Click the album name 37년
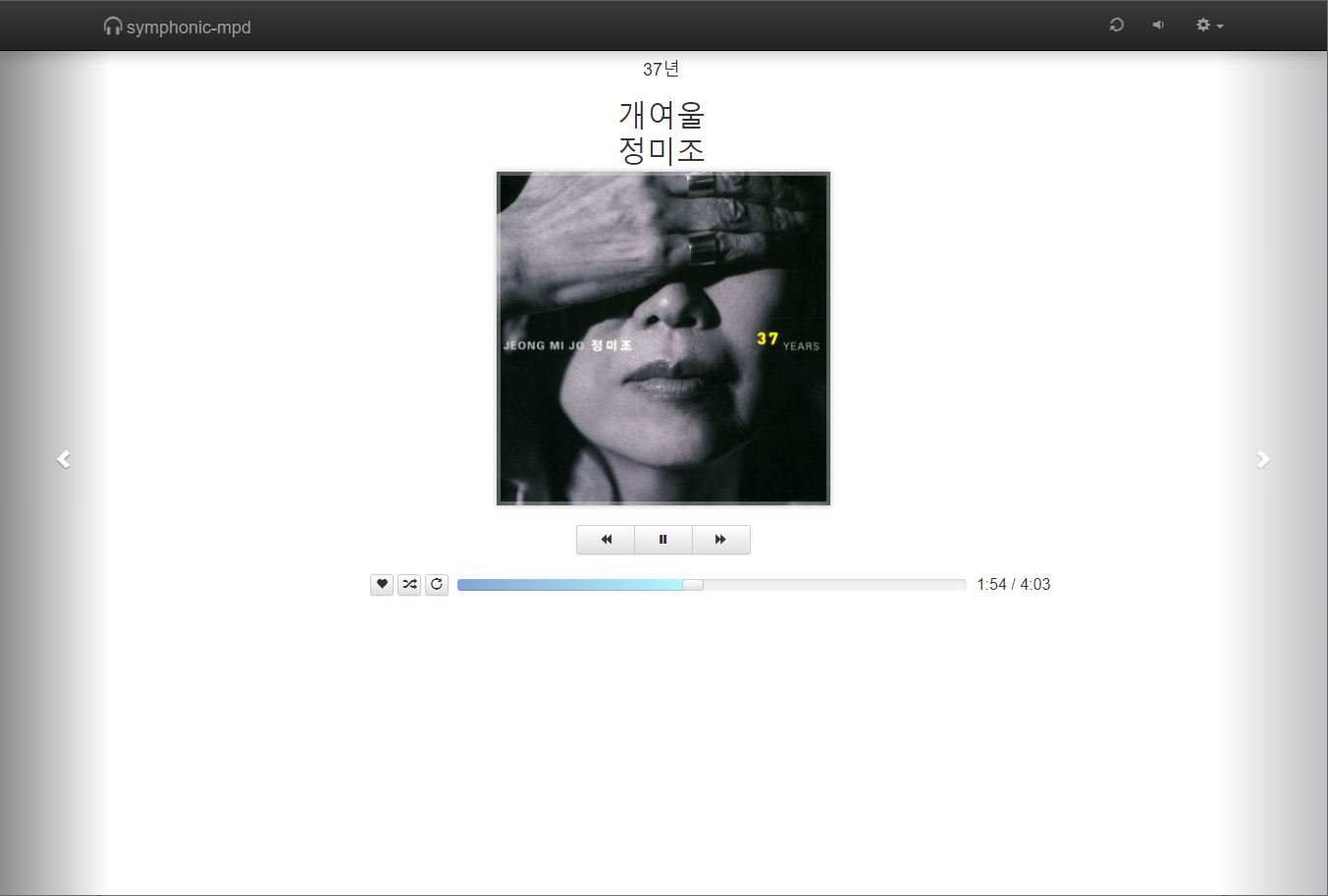Image resolution: width=1328 pixels, height=896 pixels. pyautogui.click(x=662, y=69)
